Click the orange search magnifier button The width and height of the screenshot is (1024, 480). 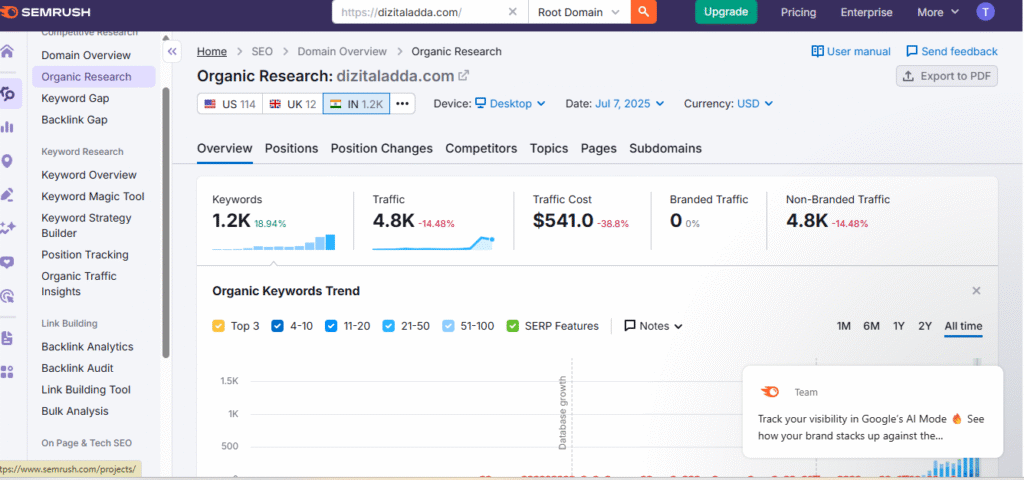pos(643,12)
